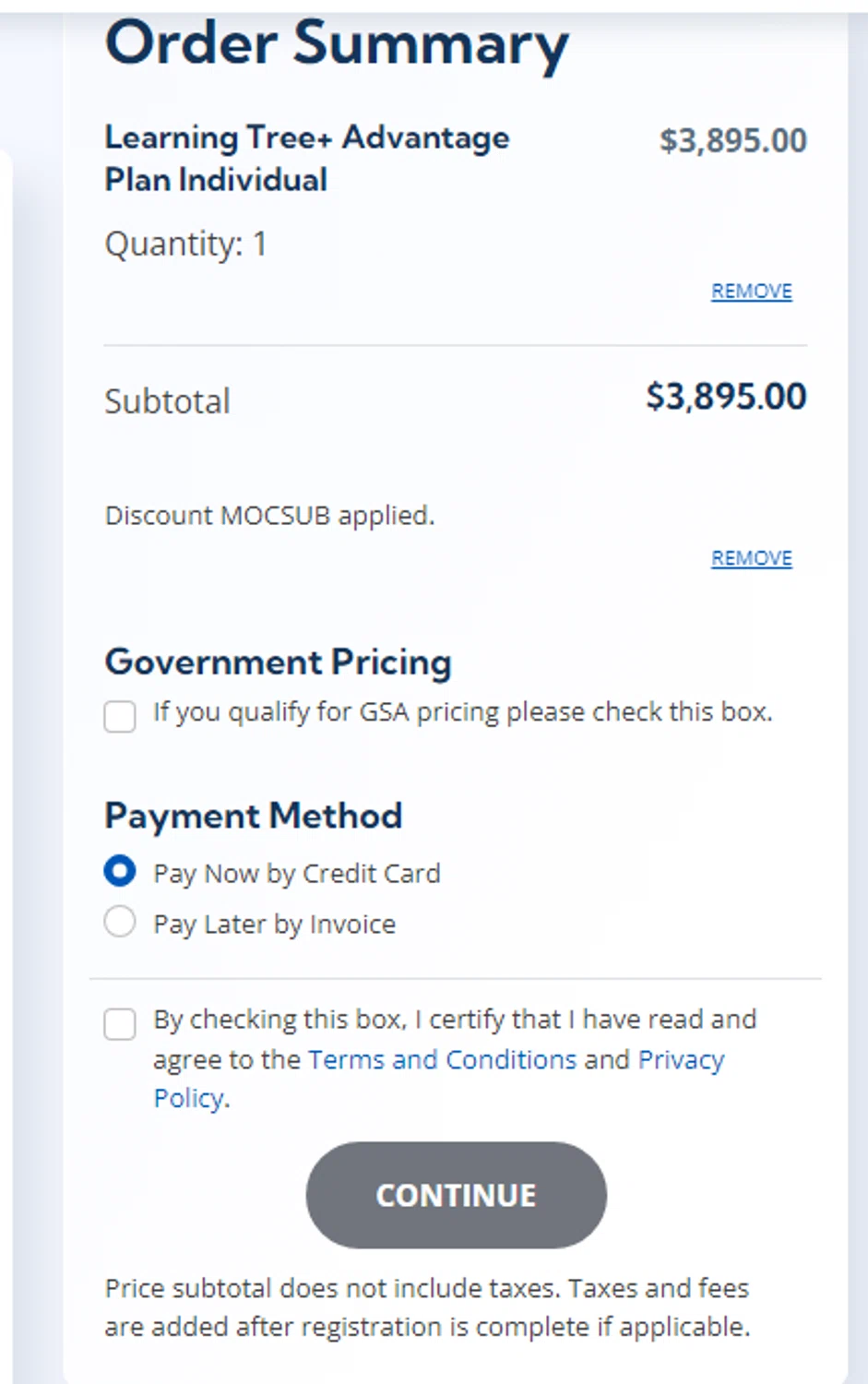Tick the terms agreement certification checkbox
Image resolution: width=868 pixels, height=1384 pixels.
point(120,1023)
